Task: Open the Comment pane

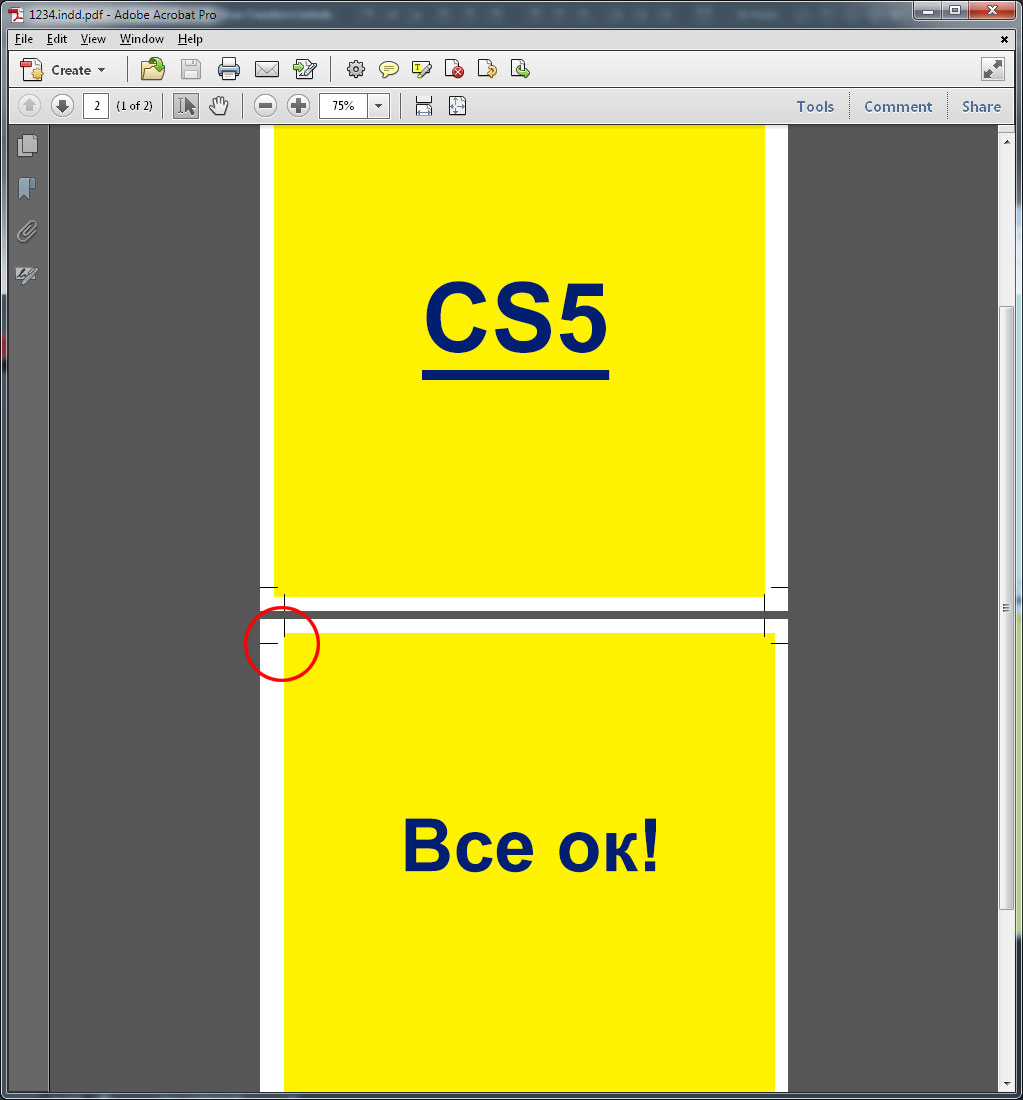Action: point(898,107)
